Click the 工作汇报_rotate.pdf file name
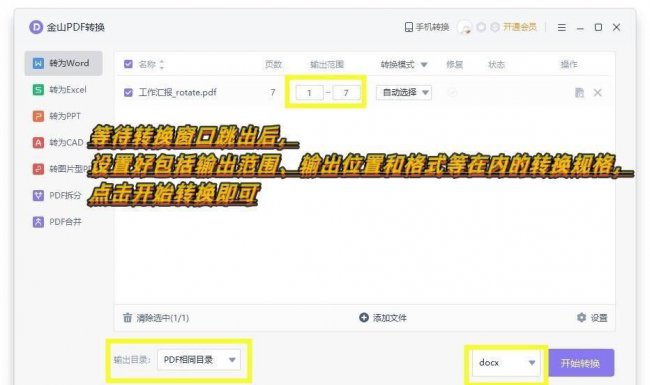 coord(177,92)
